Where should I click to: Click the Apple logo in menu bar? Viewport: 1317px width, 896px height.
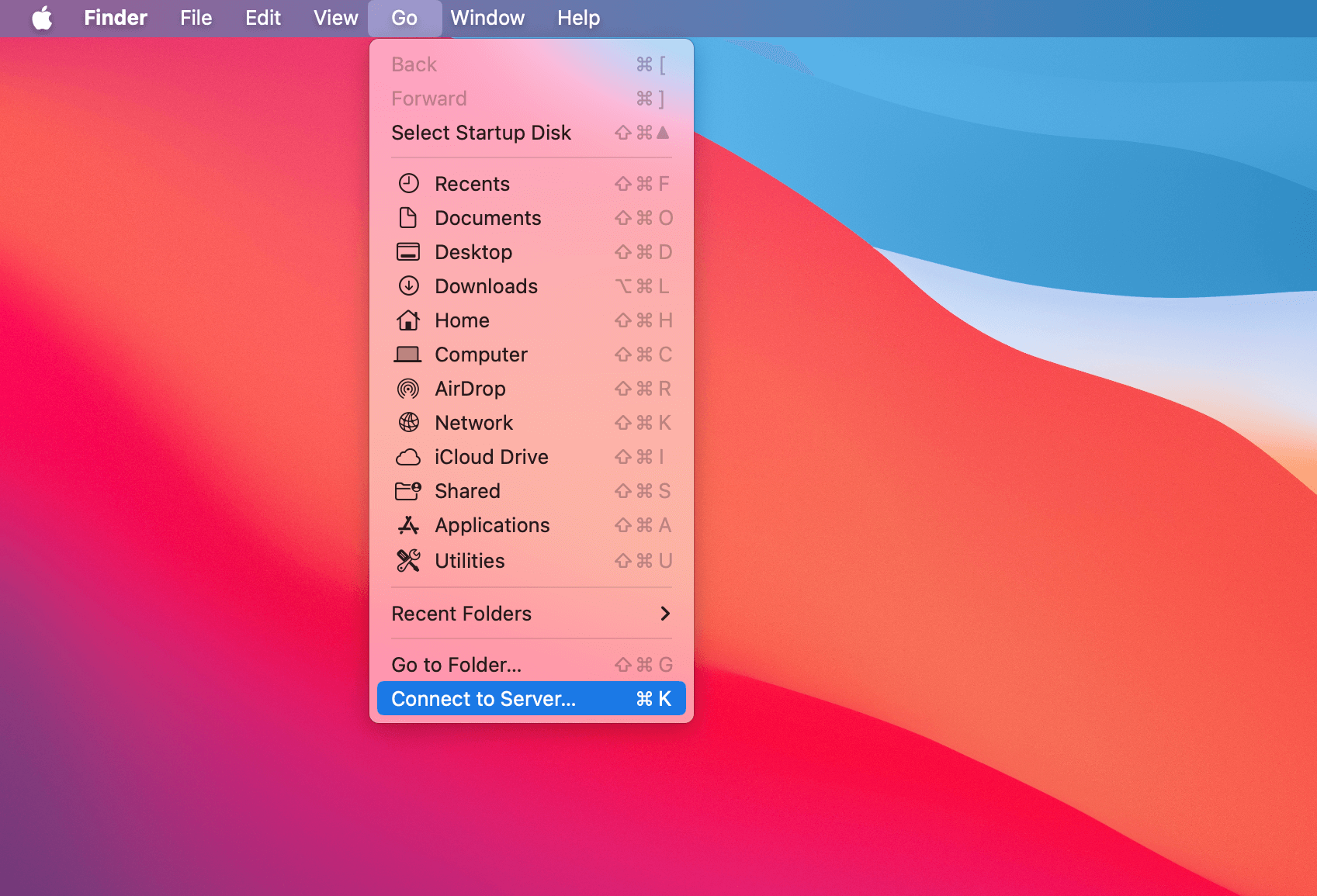click(x=43, y=18)
